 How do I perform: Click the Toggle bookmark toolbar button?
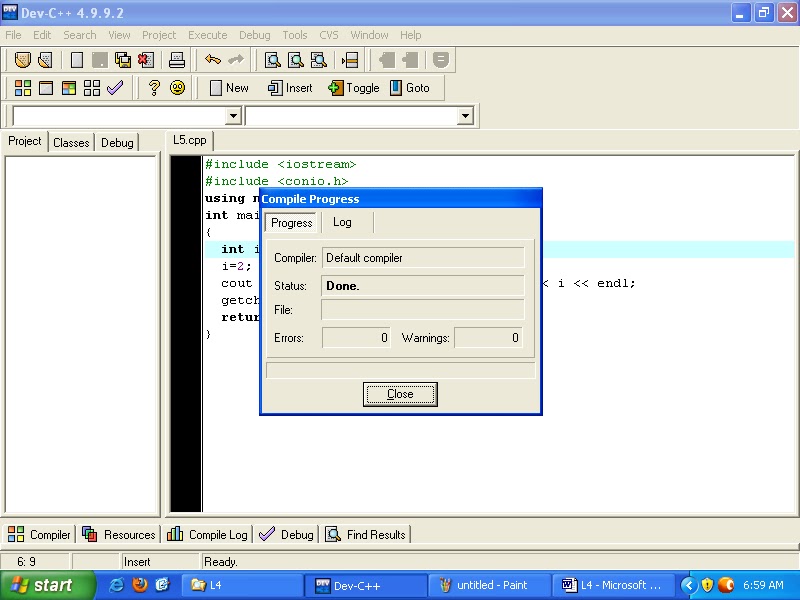click(x=354, y=88)
